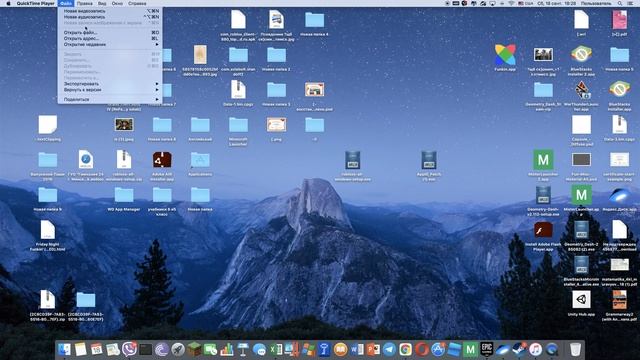Select the Microsoft Launcher folder
This screenshot has height=360, width=640.
tap(238, 125)
